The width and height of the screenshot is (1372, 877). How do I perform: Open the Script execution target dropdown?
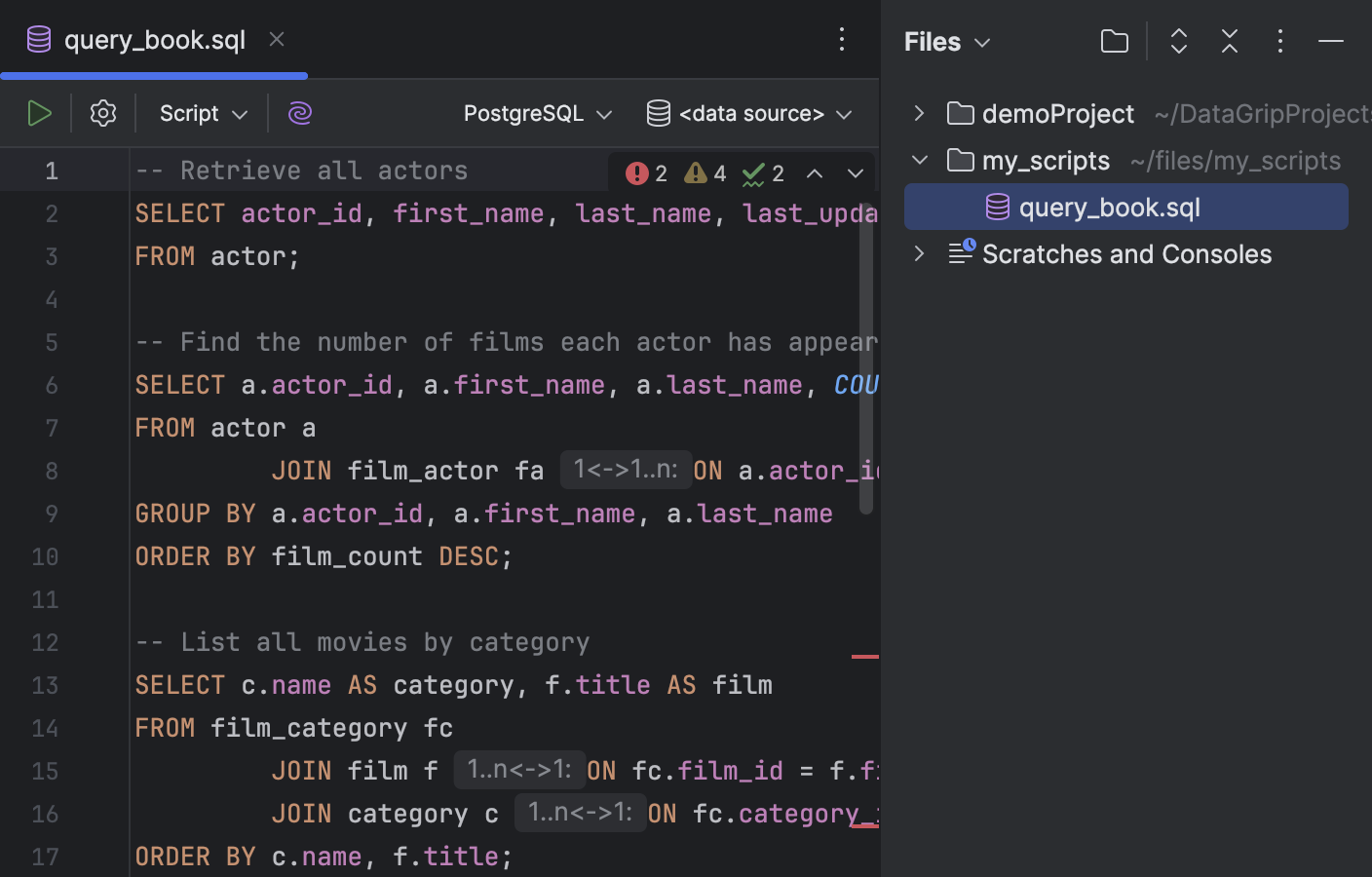(x=201, y=112)
